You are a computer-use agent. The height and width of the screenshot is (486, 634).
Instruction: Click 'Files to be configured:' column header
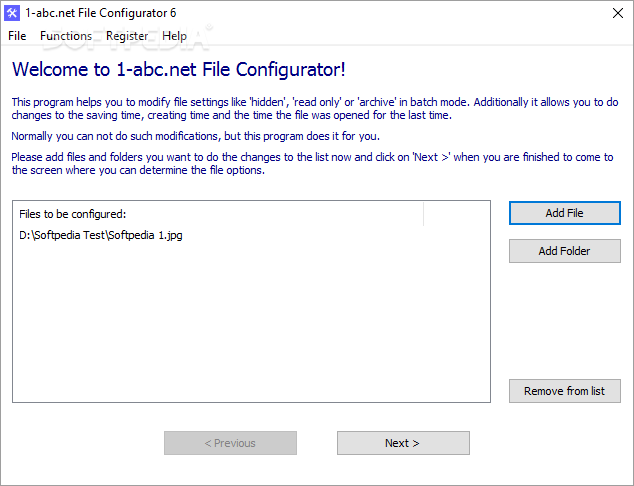pos(219,214)
